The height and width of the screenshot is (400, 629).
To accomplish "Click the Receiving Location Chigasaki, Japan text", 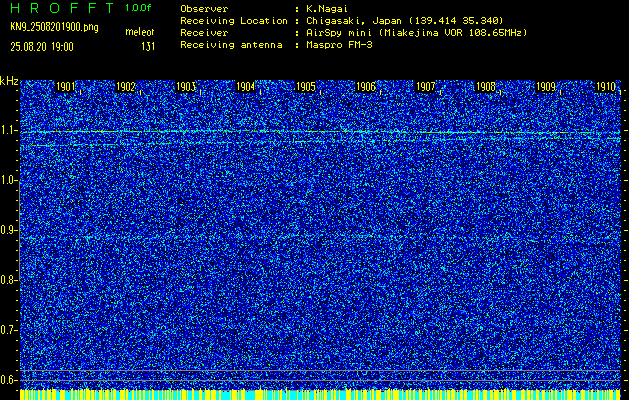I will (x=405, y=21).
